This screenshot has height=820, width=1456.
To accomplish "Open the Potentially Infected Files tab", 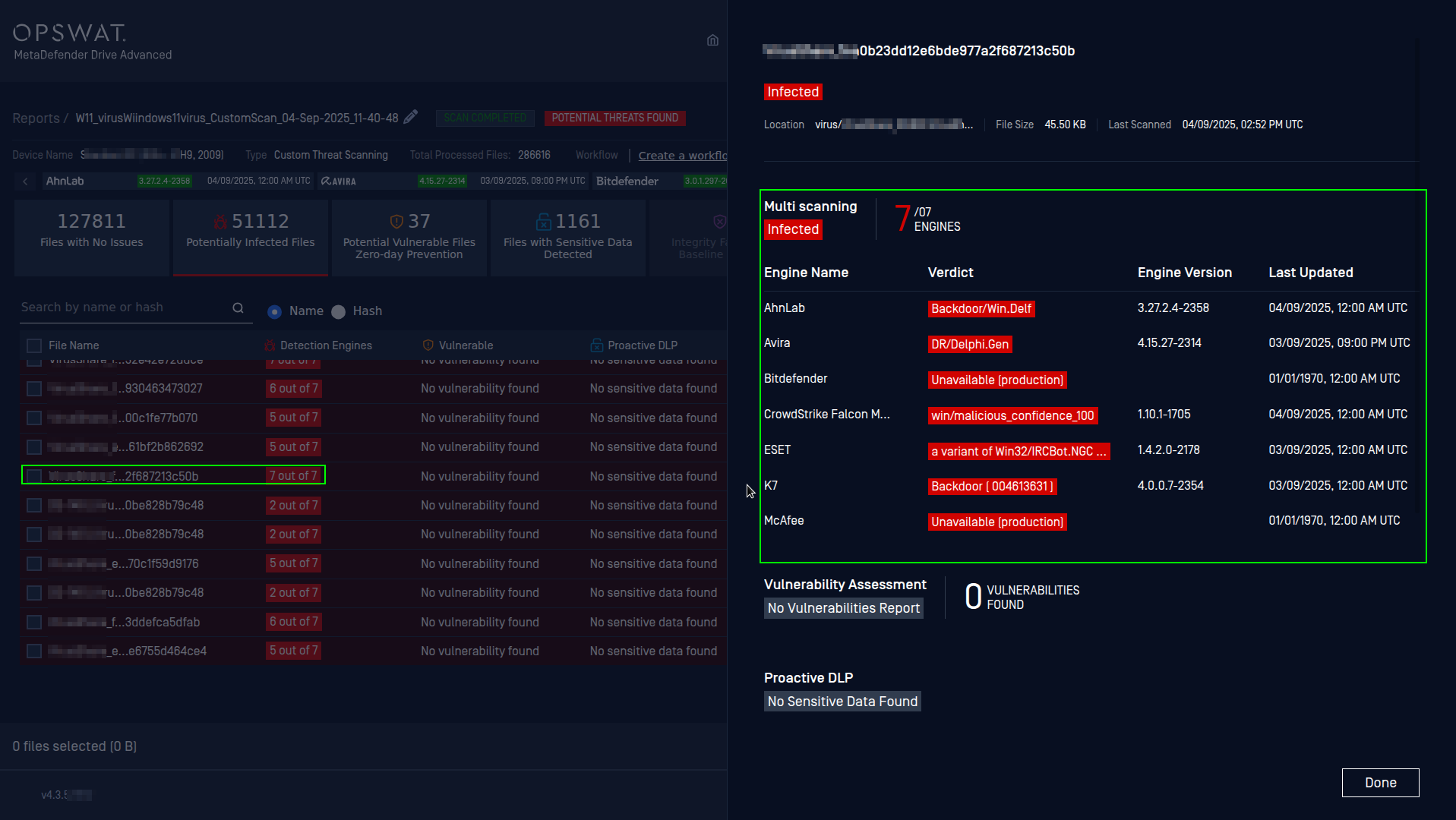I will (x=251, y=238).
